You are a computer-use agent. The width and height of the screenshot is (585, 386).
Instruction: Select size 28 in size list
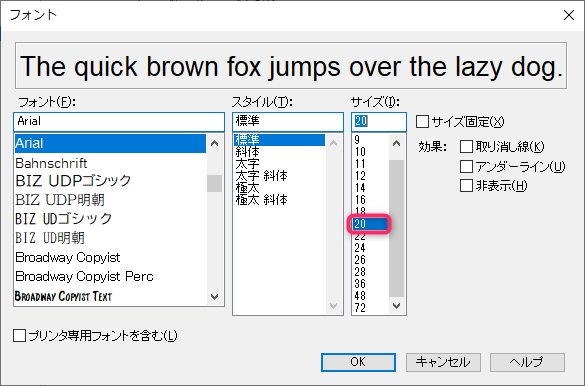(x=370, y=272)
